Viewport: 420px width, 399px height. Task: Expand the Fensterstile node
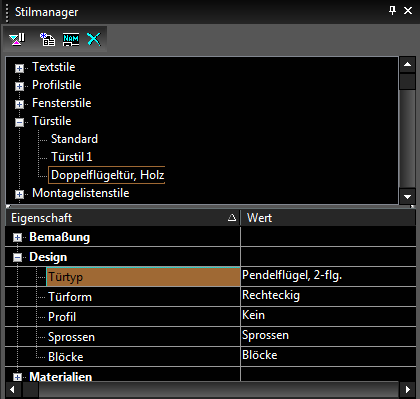(x=19, y=104)
